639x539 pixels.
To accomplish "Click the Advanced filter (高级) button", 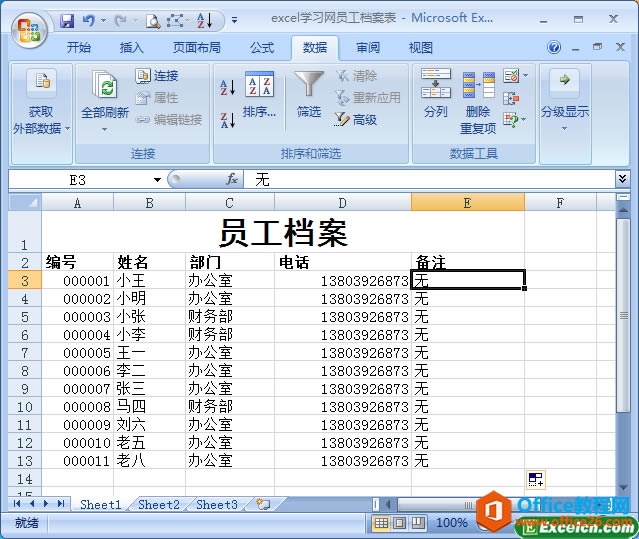I will tap(356, 120).
